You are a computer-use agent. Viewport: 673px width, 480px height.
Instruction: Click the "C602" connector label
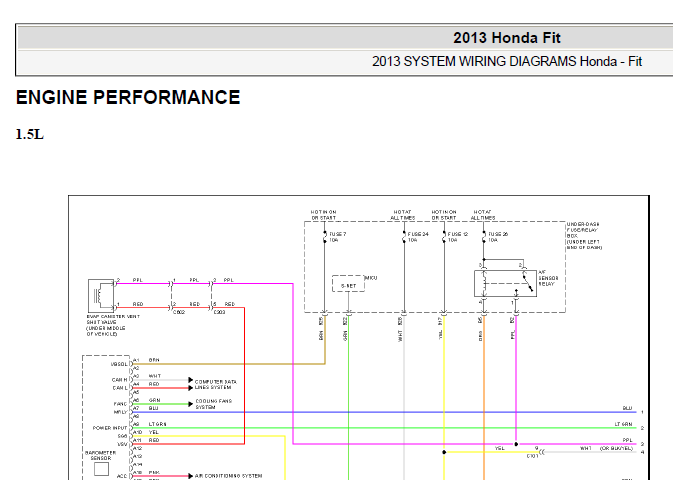[179, 312]
